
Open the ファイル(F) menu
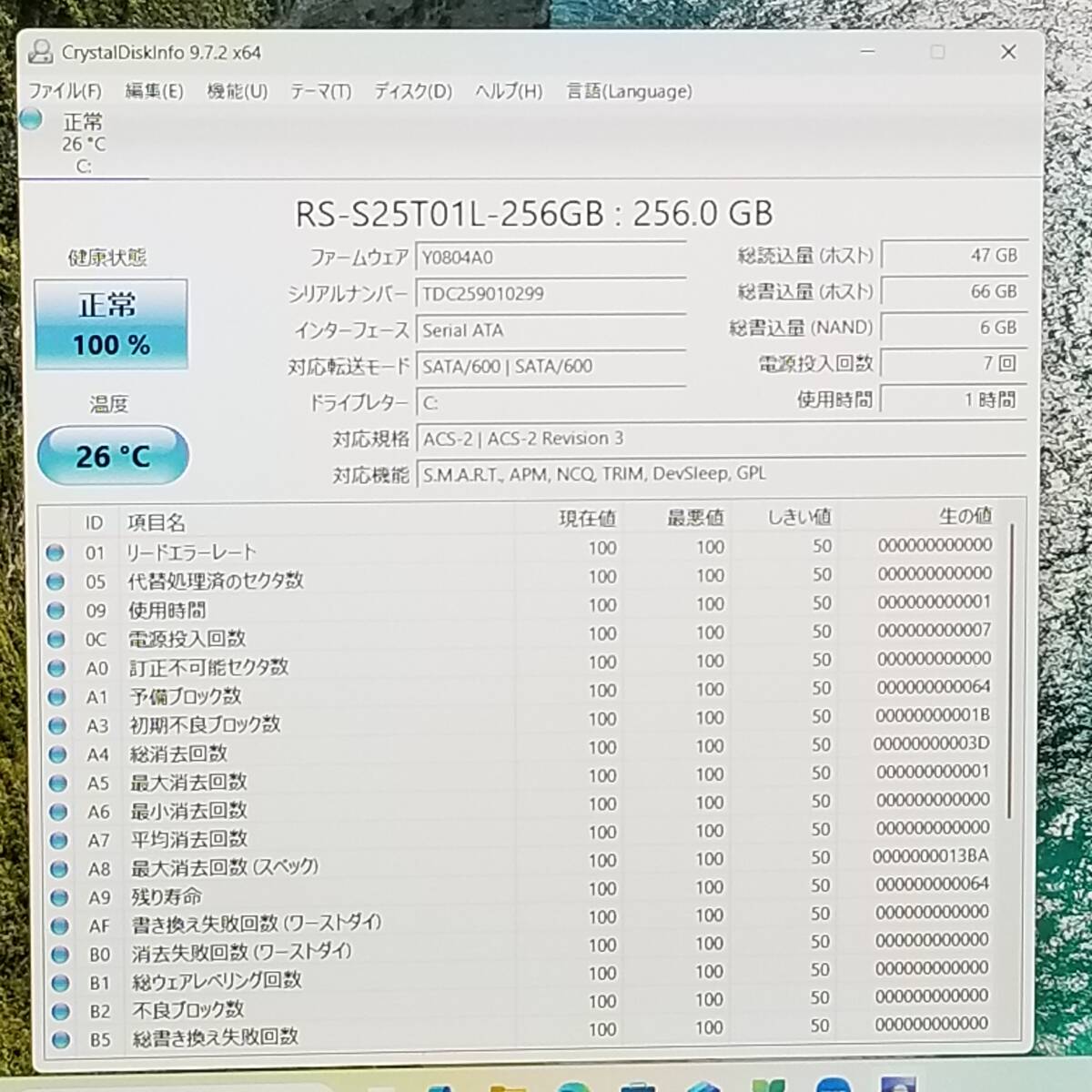point(65,91)
